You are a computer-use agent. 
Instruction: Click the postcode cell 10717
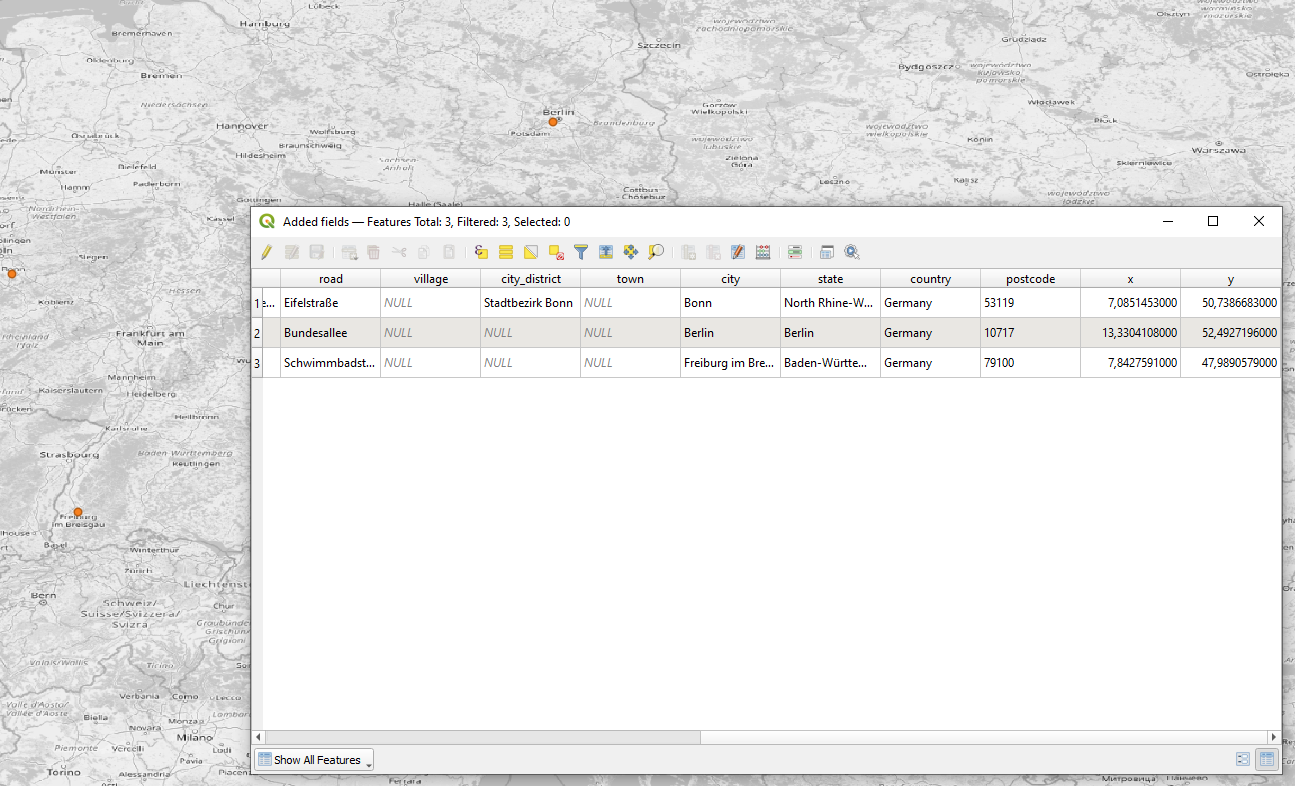1031,333
